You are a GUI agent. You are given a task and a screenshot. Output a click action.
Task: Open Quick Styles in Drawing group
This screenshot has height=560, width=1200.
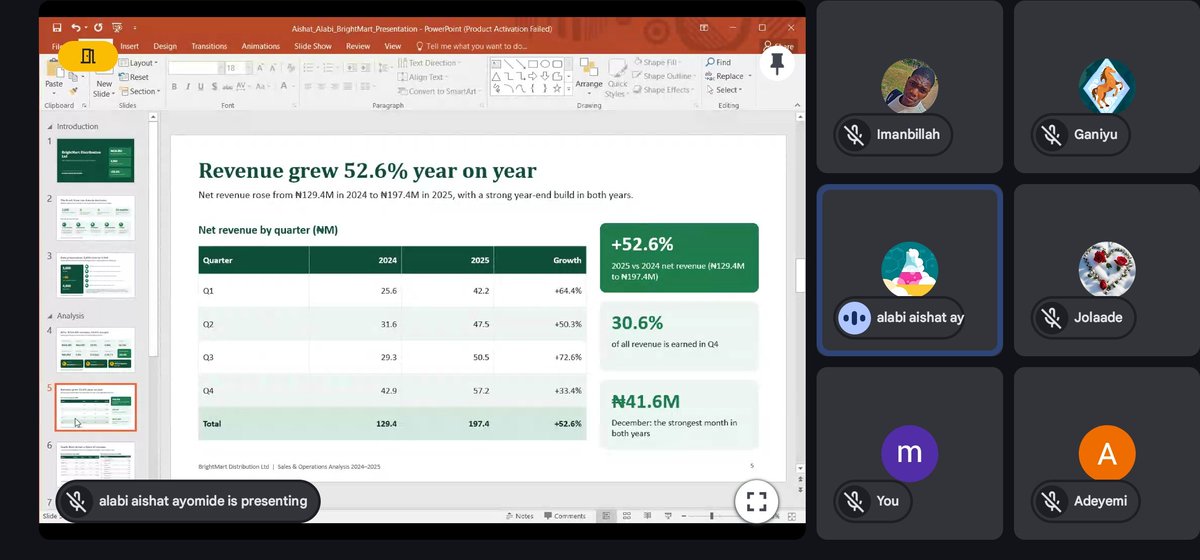click(618, 77)
